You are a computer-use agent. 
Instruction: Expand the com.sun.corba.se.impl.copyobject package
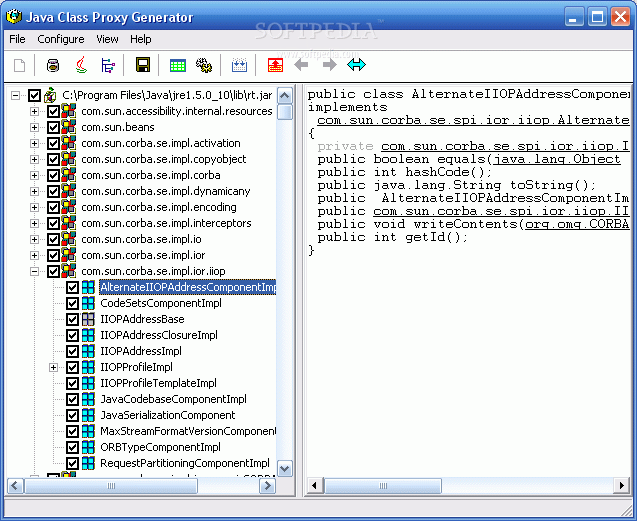[x=35, y=159]
